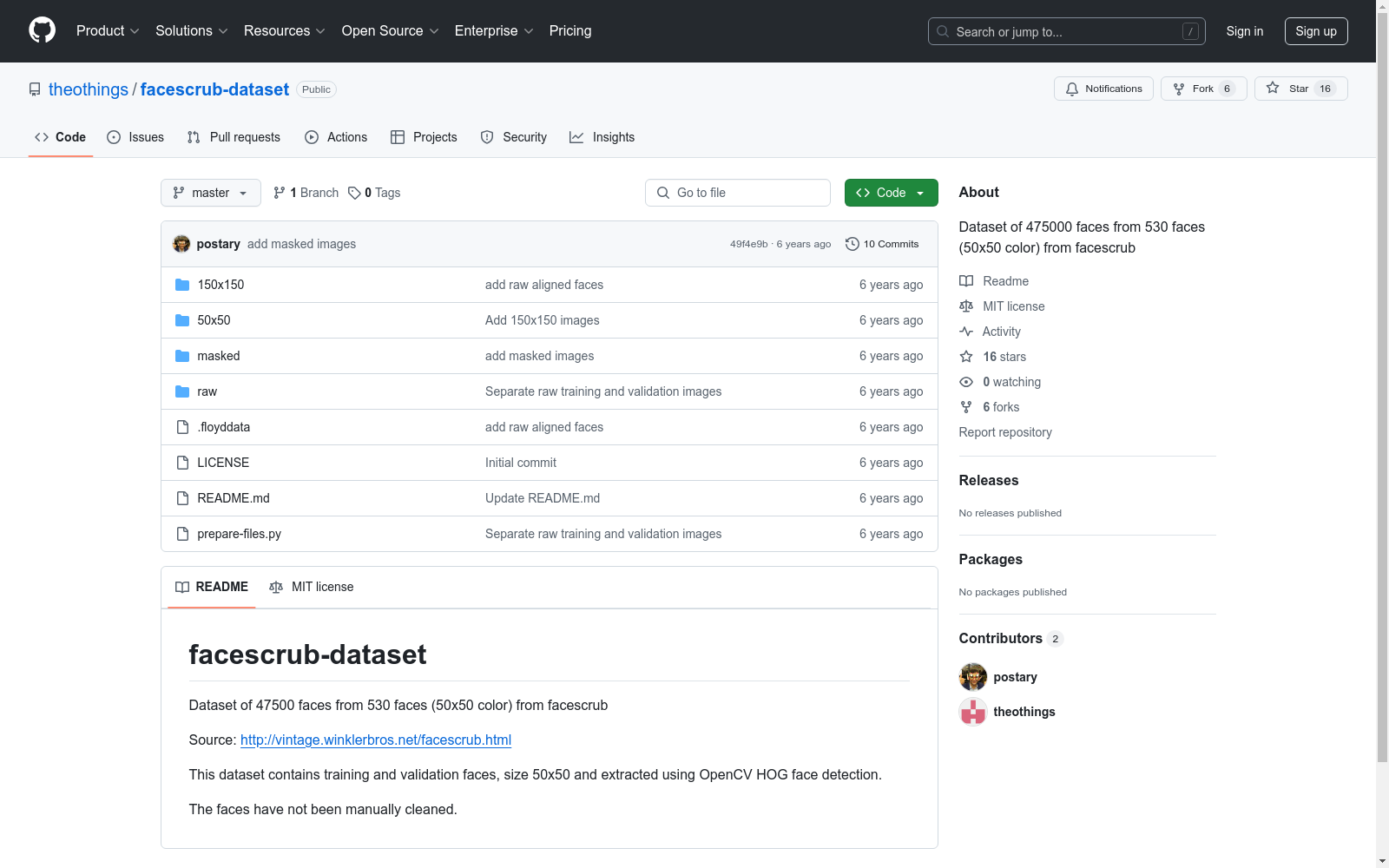
Task: Click the watching eye icon
Action: 966,382
